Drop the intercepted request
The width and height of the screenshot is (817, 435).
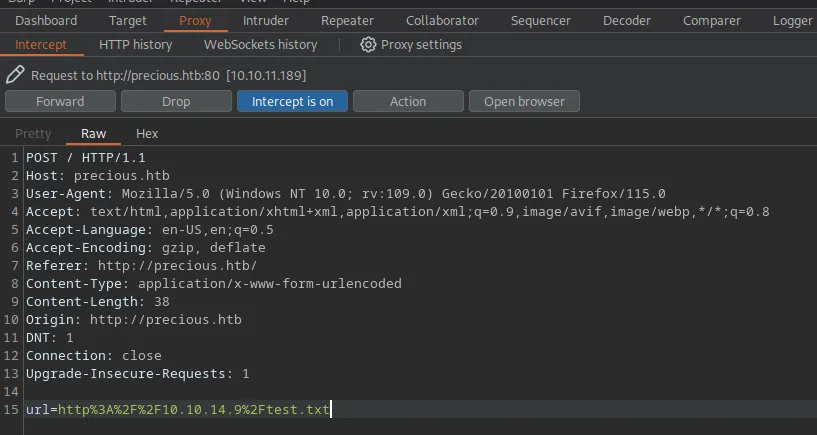click(x=176, y=101)
